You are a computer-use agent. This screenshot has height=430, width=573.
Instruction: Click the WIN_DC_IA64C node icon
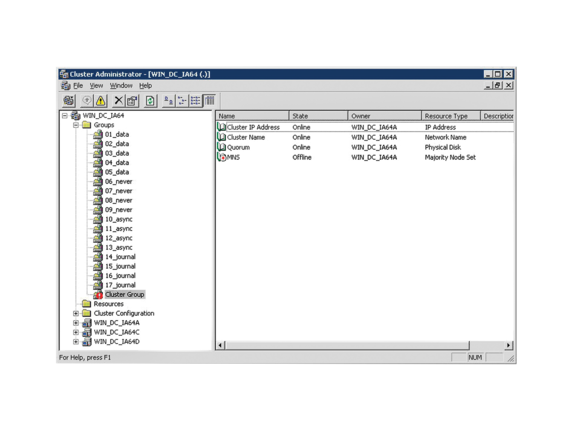click(x=87, y=332)
